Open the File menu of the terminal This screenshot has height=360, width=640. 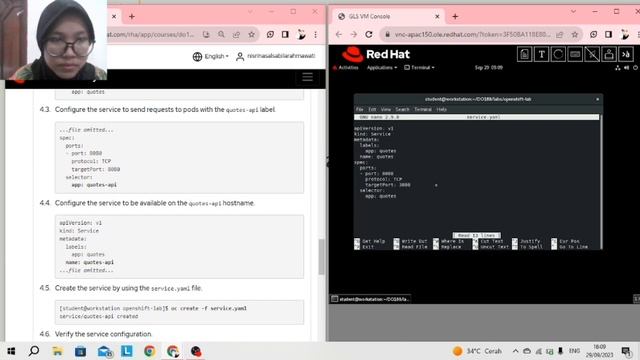pyautogui.click(x=359, y=109)
